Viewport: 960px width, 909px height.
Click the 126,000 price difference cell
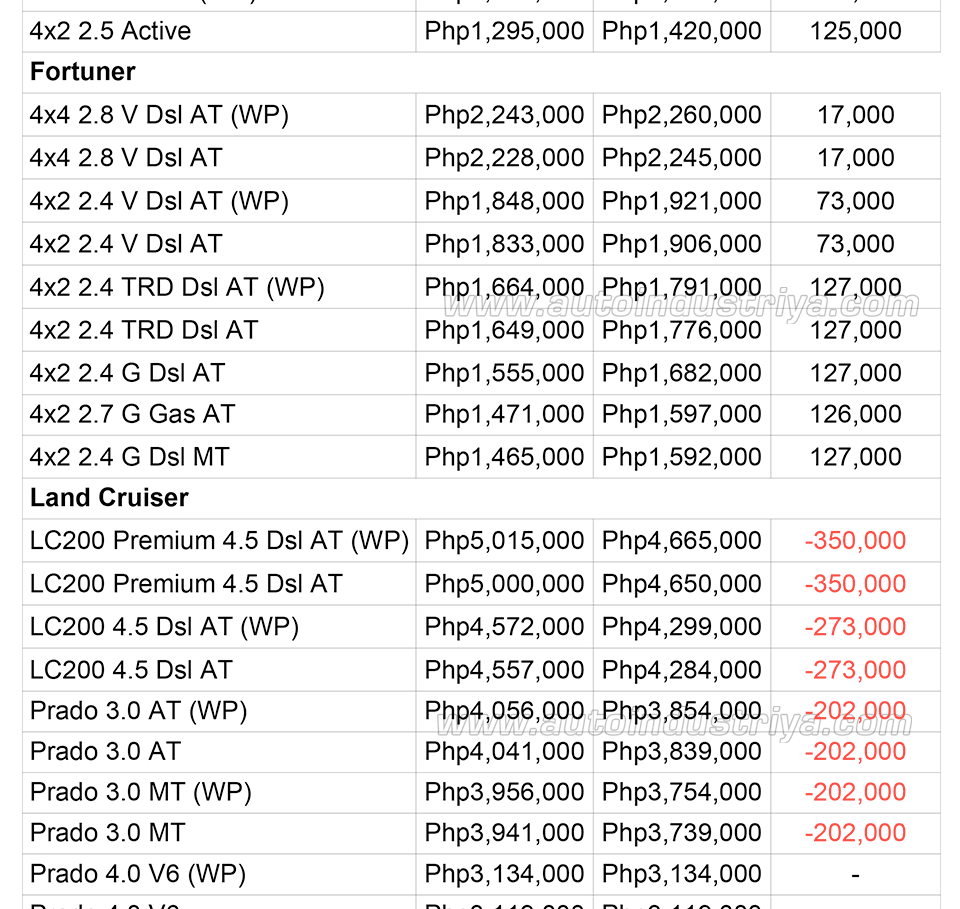(855, 414)
